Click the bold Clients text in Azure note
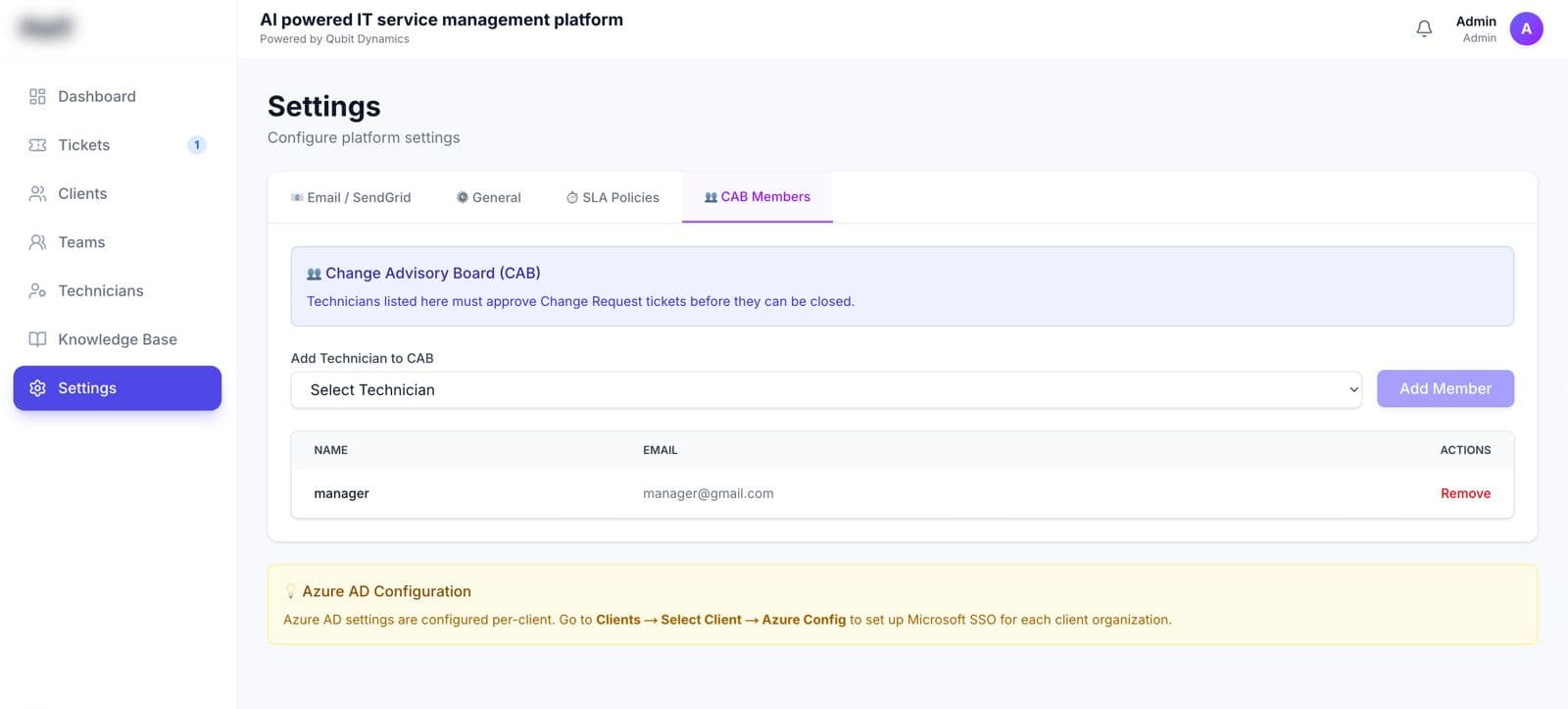 [618, 620]
